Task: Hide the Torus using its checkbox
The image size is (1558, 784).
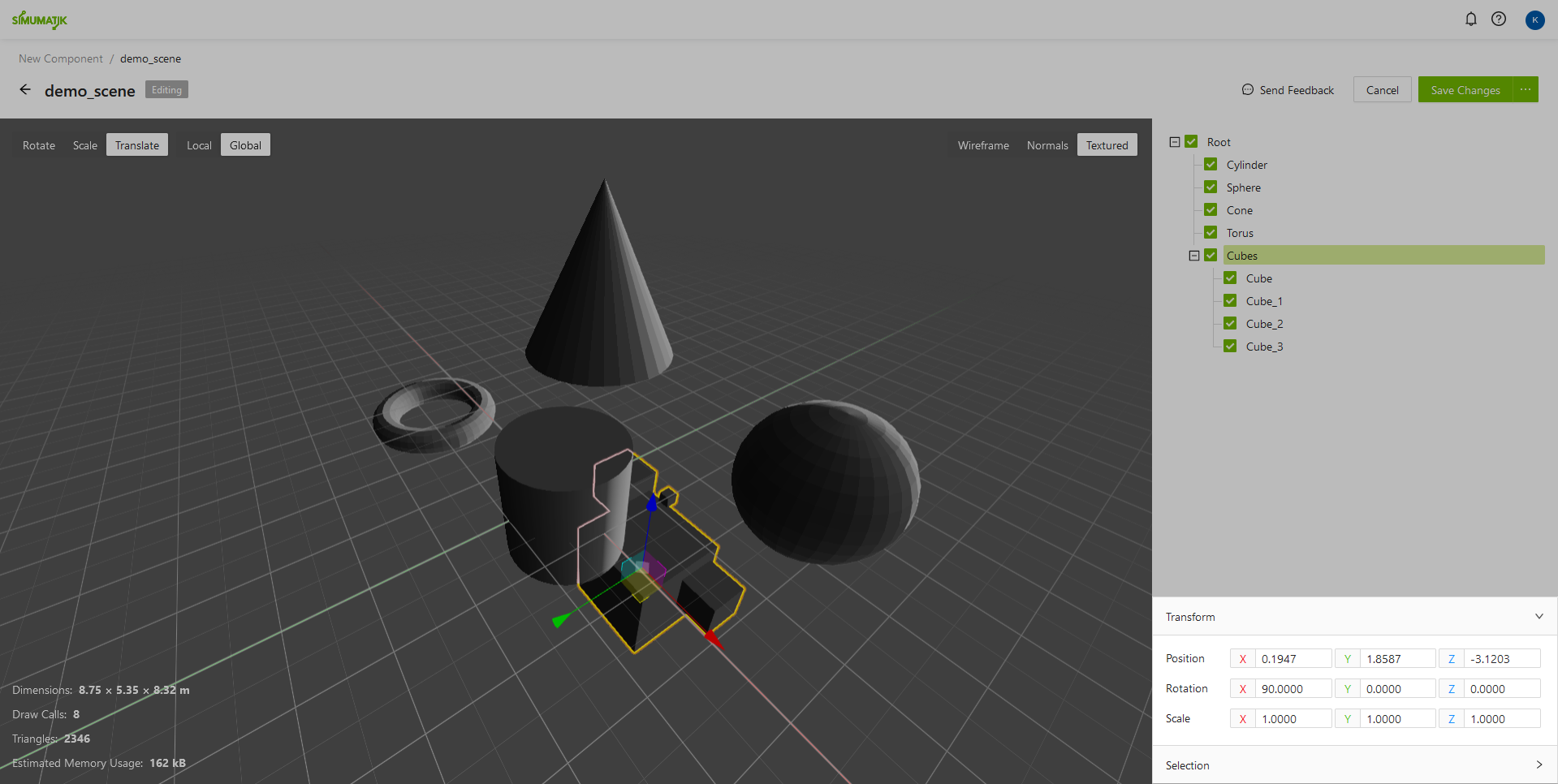Action: (x=1211, y=233)
